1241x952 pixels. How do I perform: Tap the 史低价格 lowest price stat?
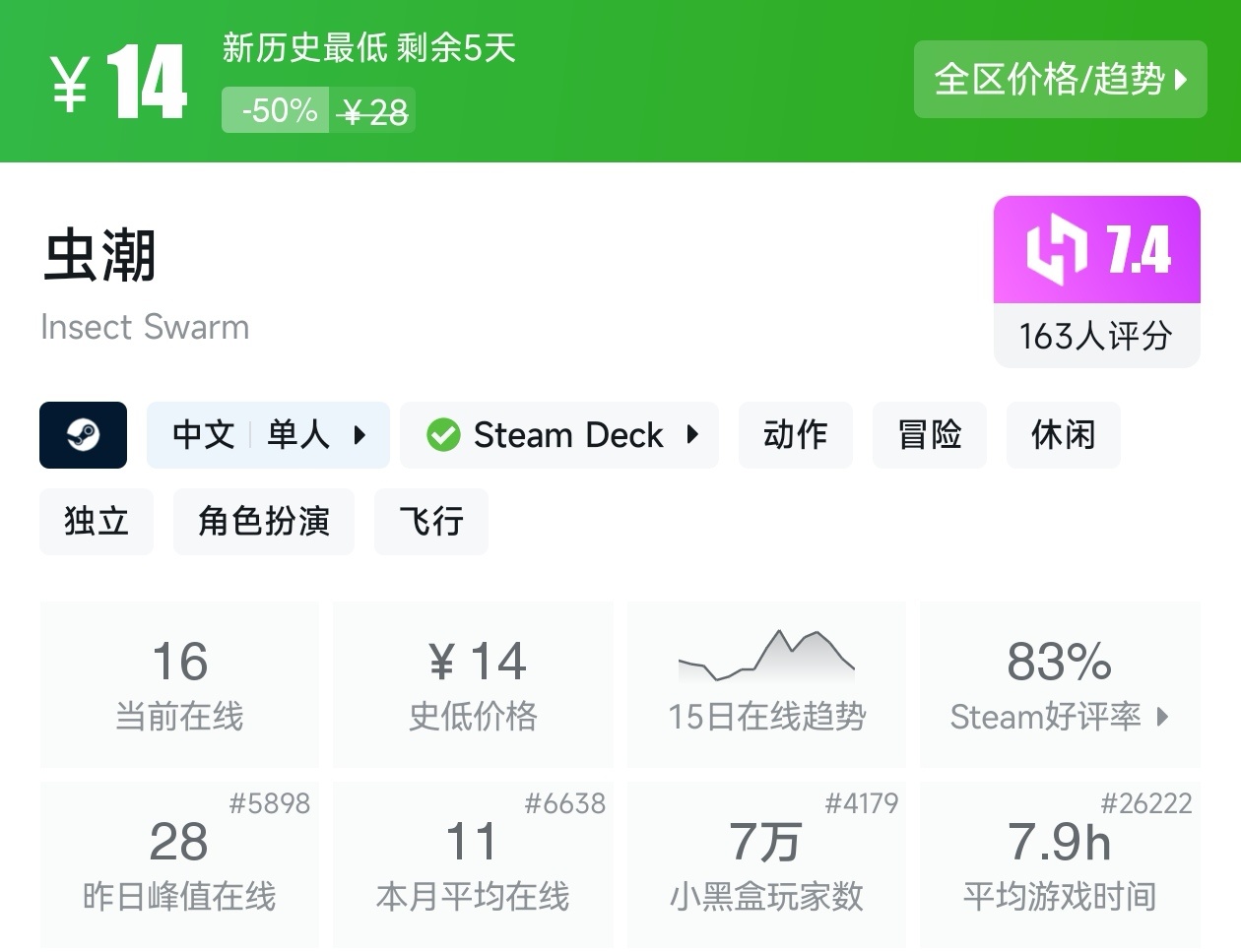[473, 684]
